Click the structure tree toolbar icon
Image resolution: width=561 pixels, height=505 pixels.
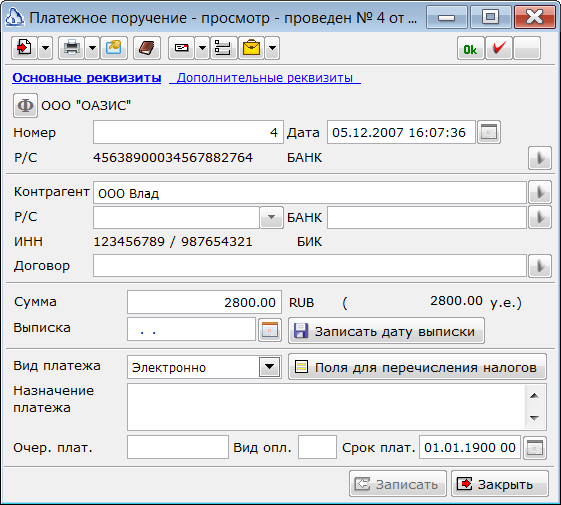click(223, 48)
